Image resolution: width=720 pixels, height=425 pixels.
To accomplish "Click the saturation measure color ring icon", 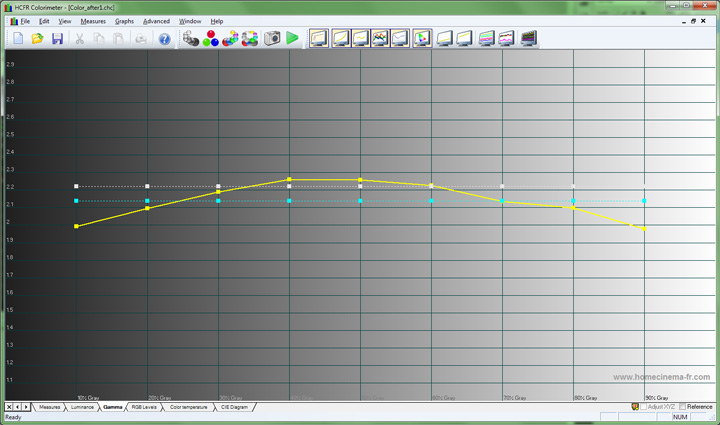I will click(x=250, y=39).
